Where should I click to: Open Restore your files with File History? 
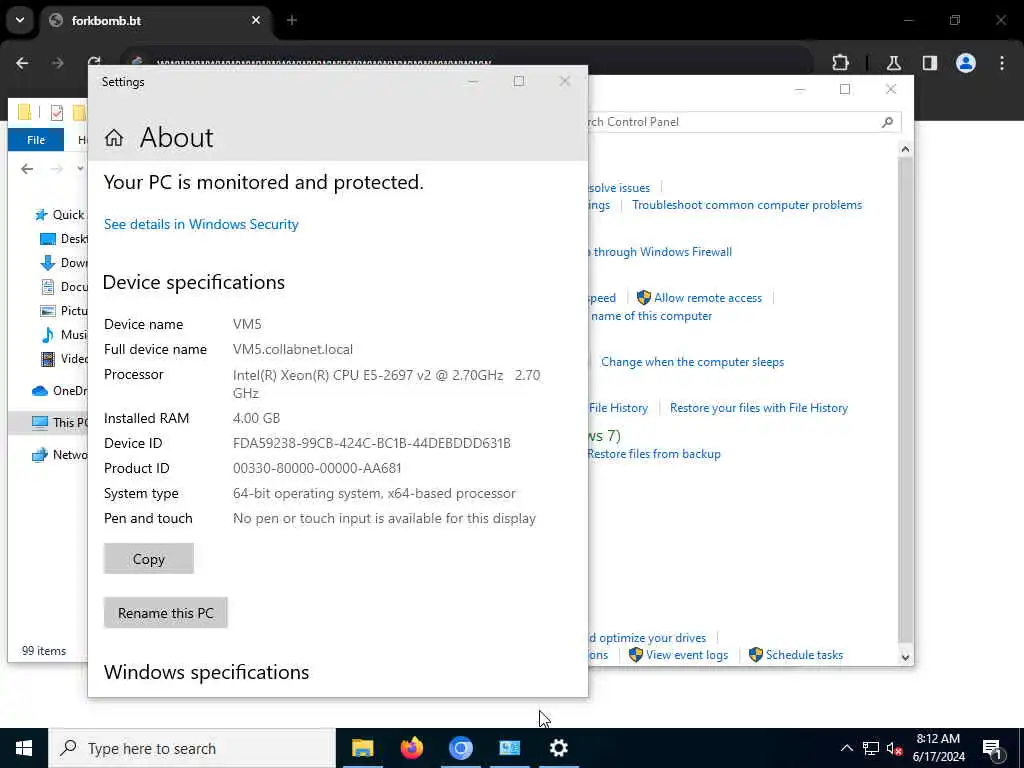(x=759, y=408)
